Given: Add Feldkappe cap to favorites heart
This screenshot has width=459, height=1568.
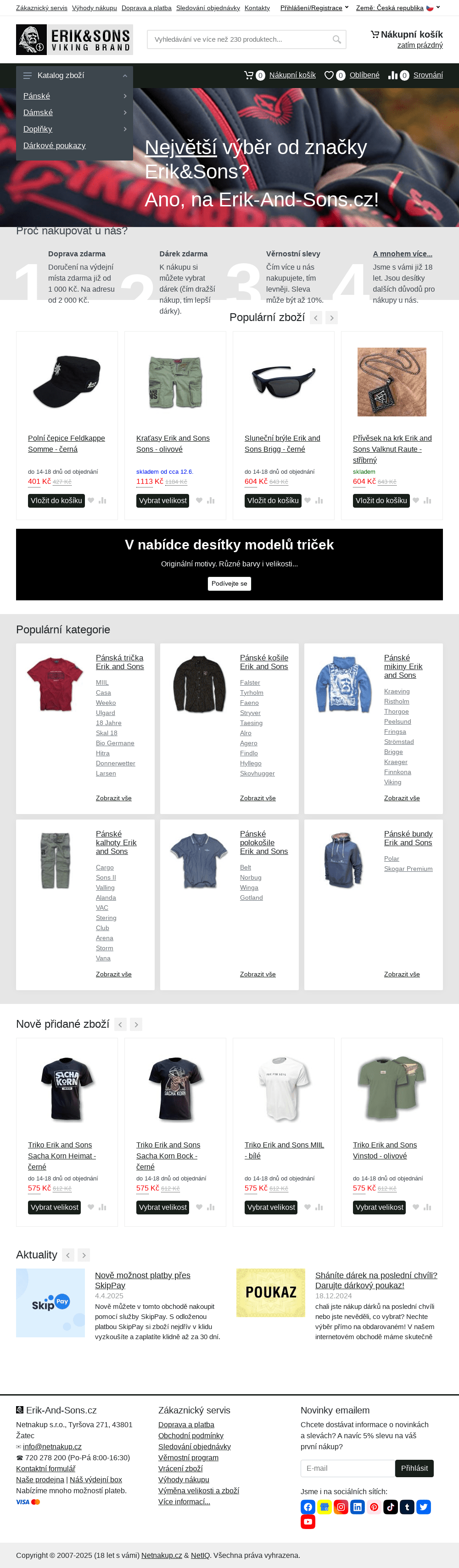Looking at the screenshot, I should 91,500.
